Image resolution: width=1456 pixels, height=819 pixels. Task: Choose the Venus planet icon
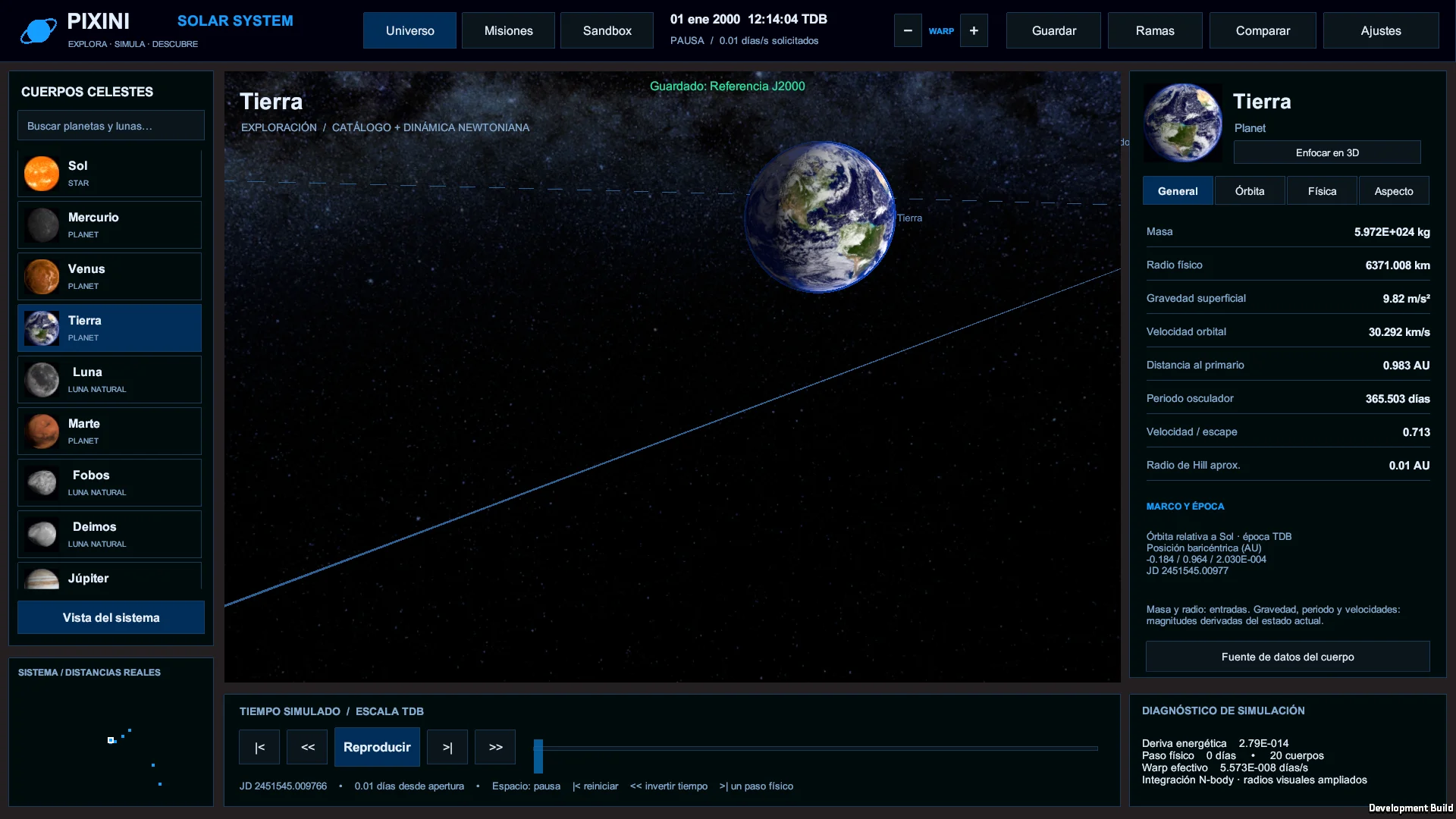coord(42,277)
